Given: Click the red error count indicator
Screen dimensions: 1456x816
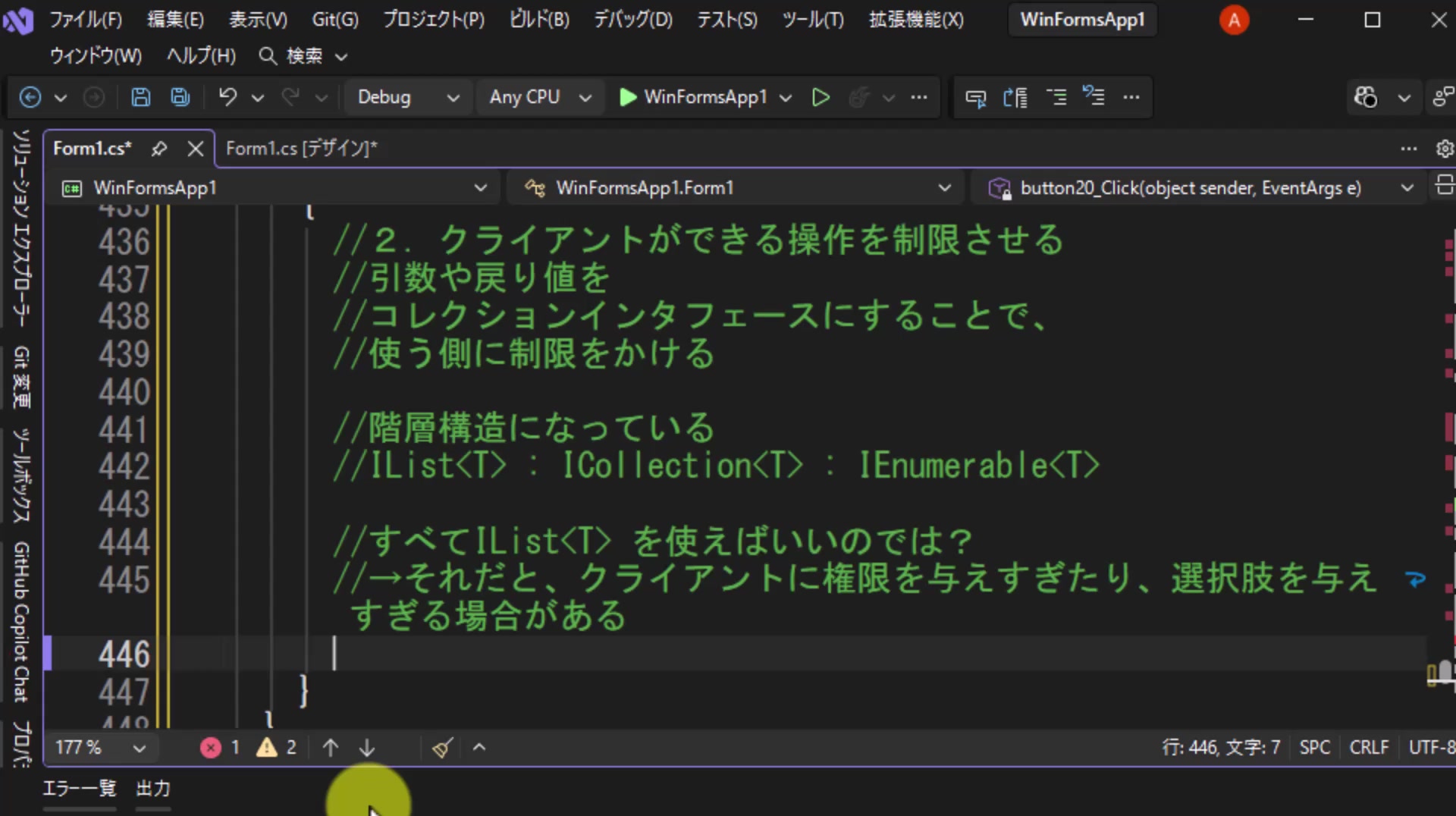Looking at the screenshot, I should coord(220,748).
